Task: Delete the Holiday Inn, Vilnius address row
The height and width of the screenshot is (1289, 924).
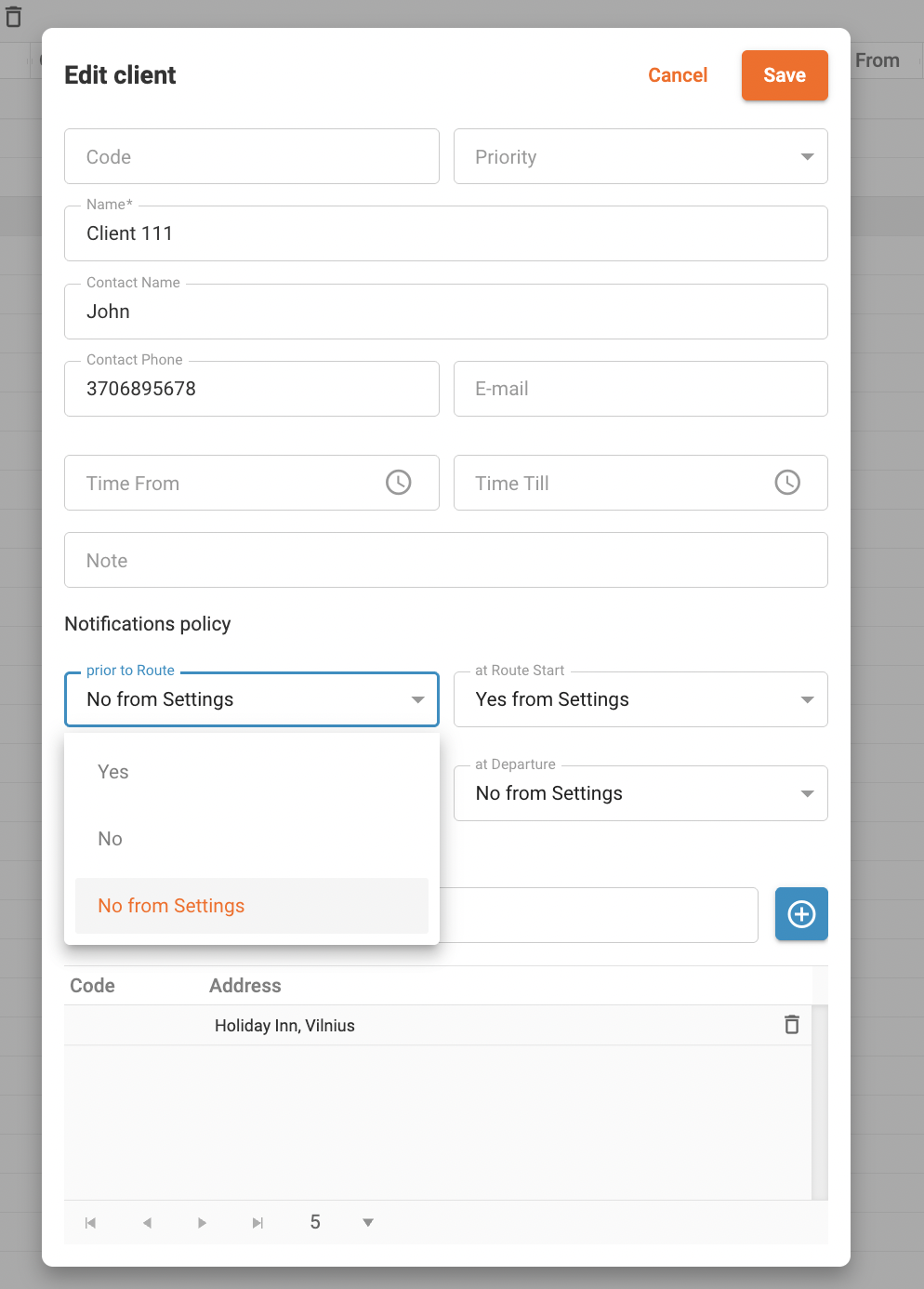Action: coord(792,1025)
